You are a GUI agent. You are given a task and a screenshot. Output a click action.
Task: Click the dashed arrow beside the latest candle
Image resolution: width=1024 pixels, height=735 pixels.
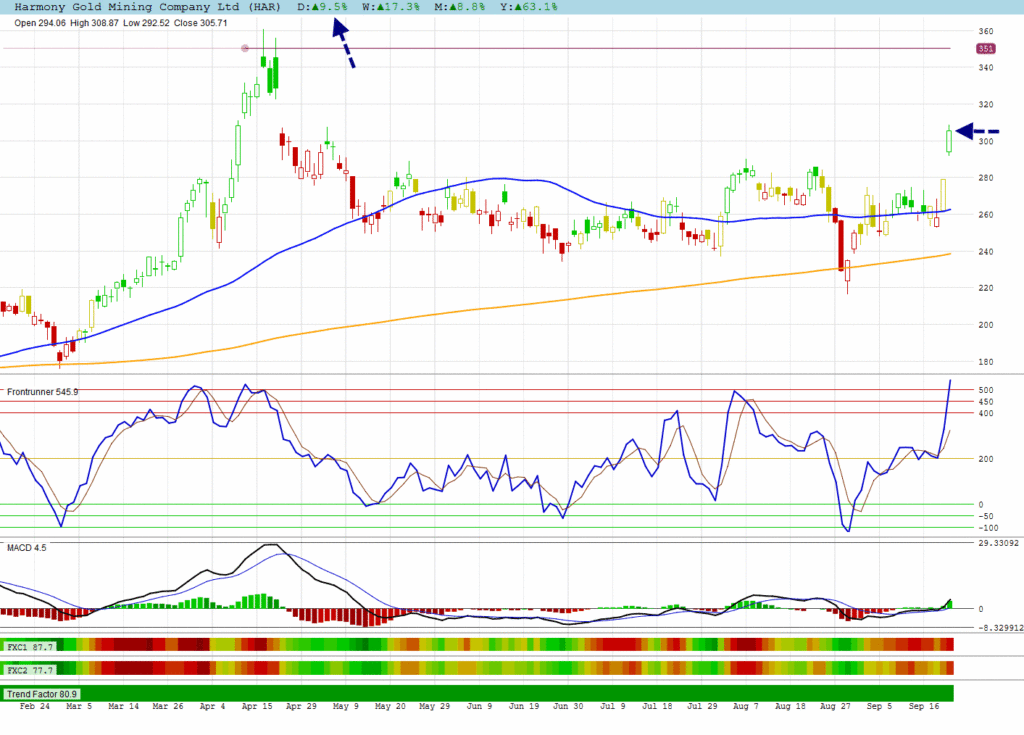pos(978,131)
